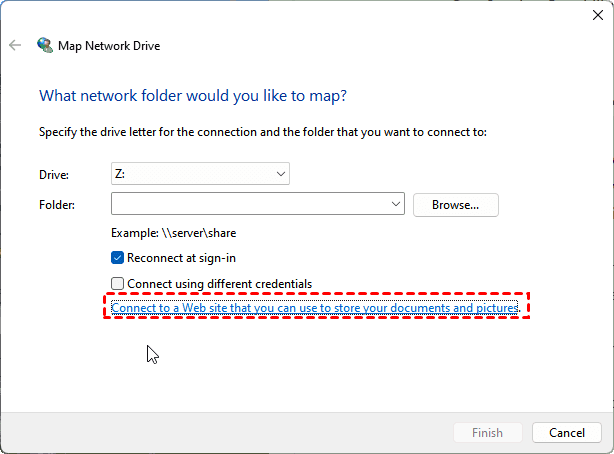Click the "Drive:" field label
The height and width of the screenshot is (454, 614).
[55, 174]
